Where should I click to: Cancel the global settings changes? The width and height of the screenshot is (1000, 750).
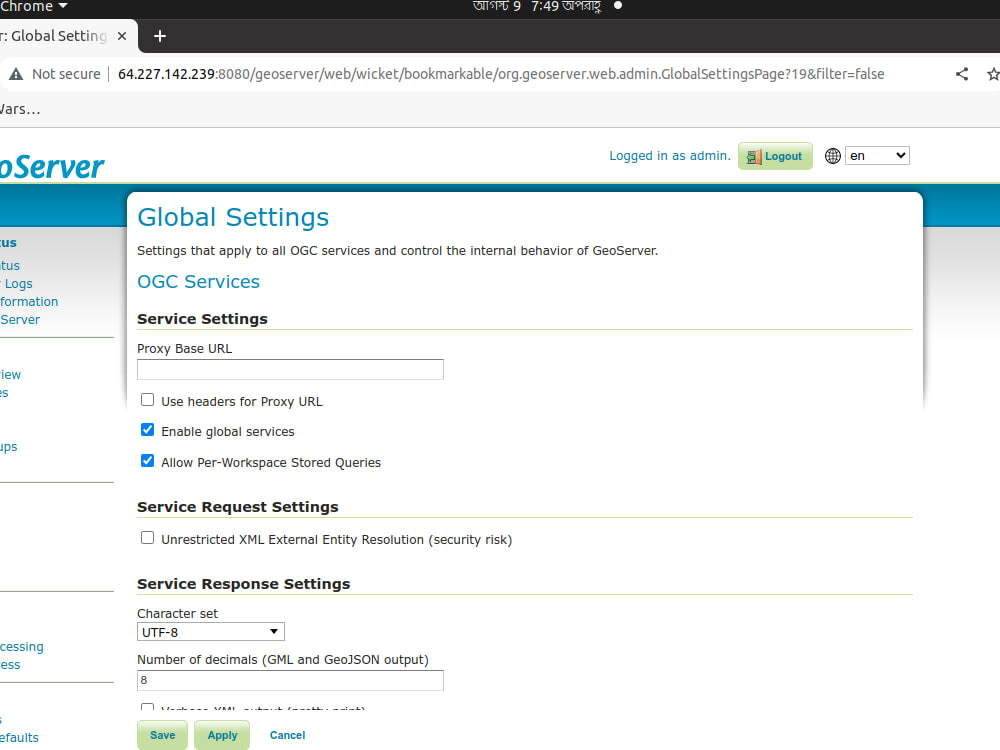[x=288, y=735]
